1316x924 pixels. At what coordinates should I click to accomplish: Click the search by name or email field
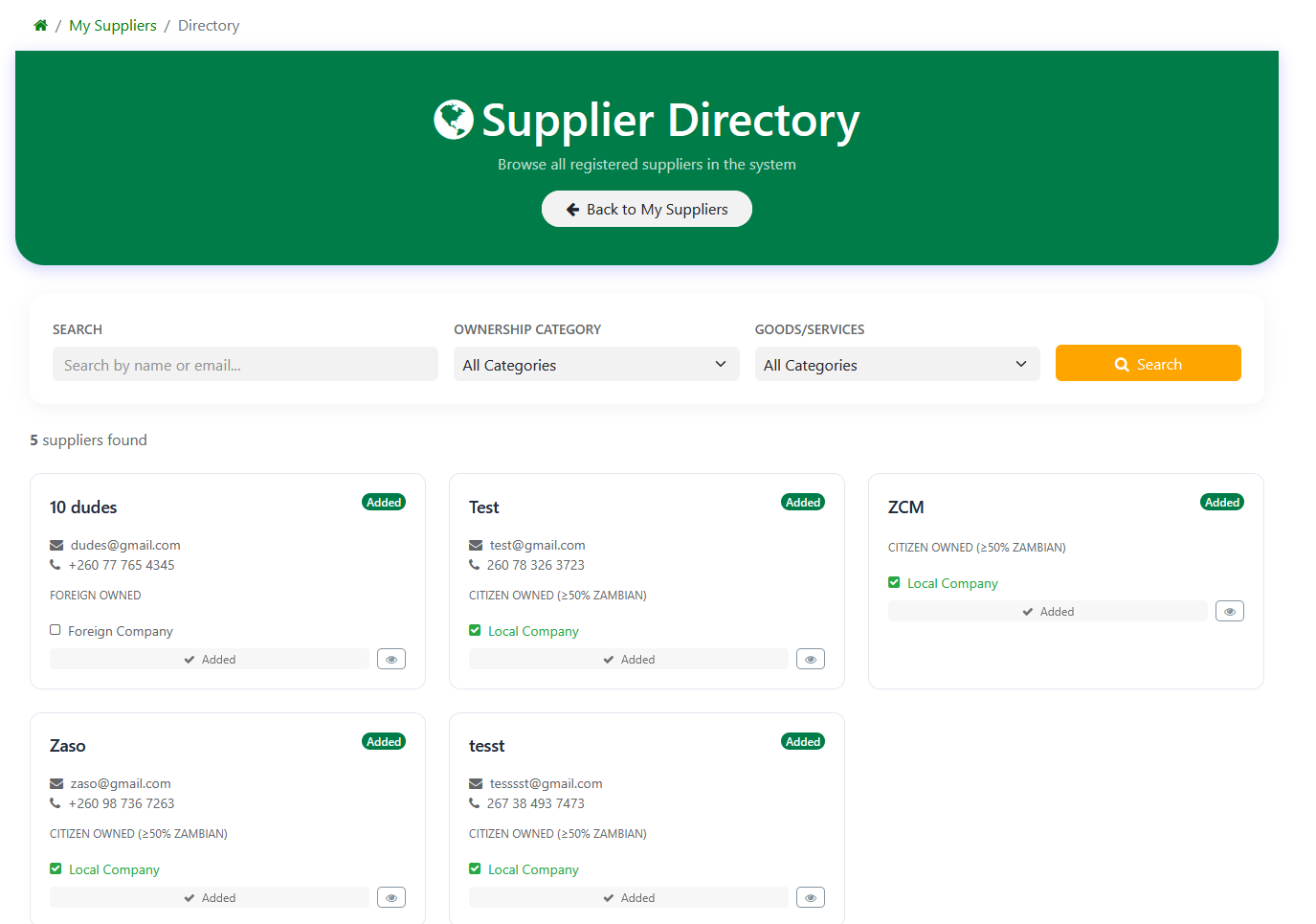pos(245,364)
